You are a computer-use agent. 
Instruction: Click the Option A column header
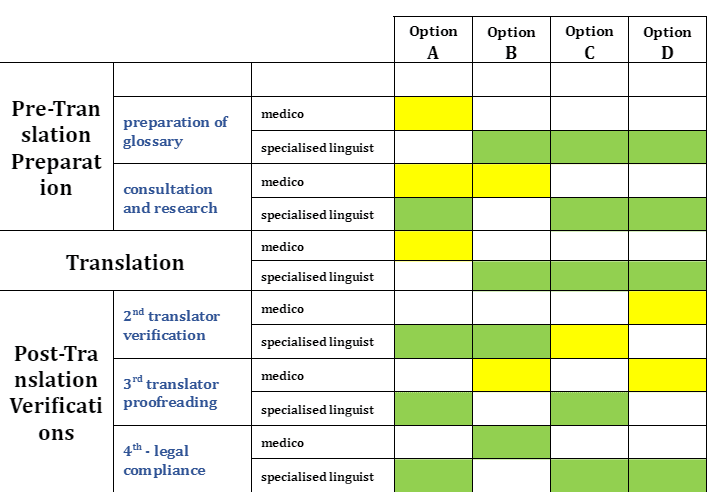tap(433, 42)
